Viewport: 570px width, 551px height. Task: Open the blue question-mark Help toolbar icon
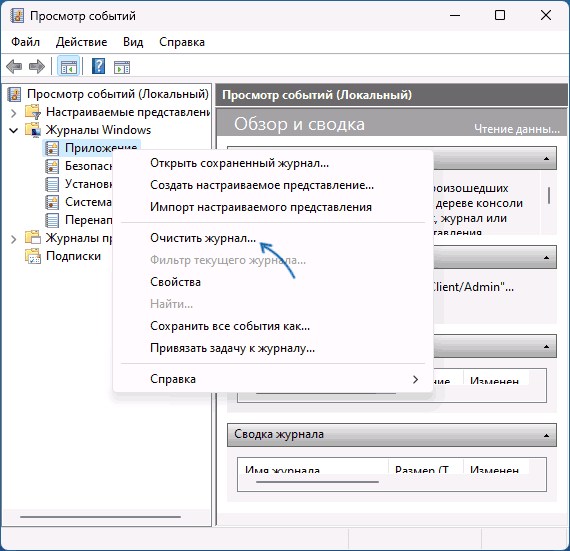point(99,67)
